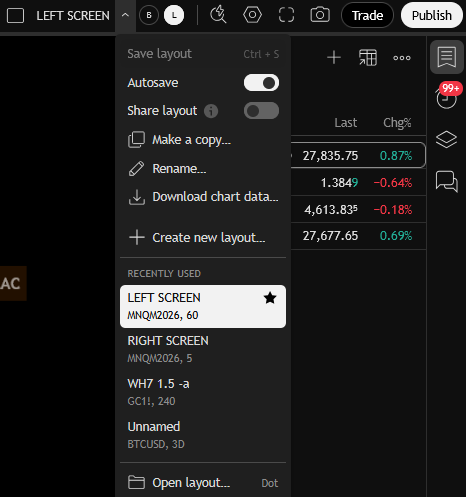The height and width of the screenshot is (497, 466).
Task: Click the Publish button
Action: point(432,15)
